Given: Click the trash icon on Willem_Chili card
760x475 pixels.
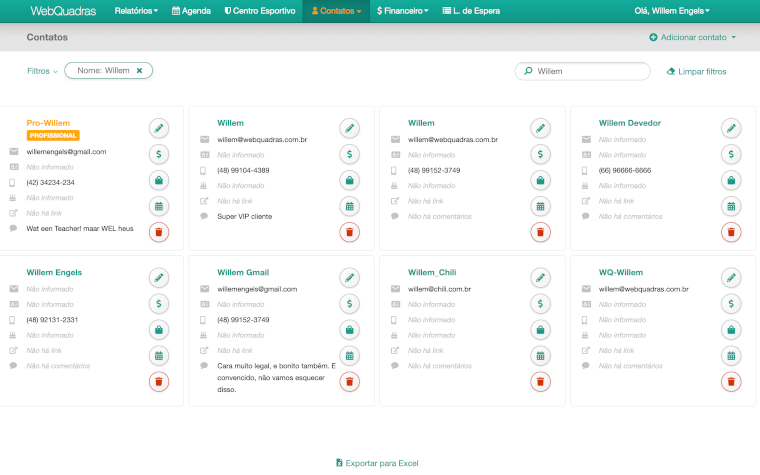Looking at the screenshot, I should [x=540, y=381].
